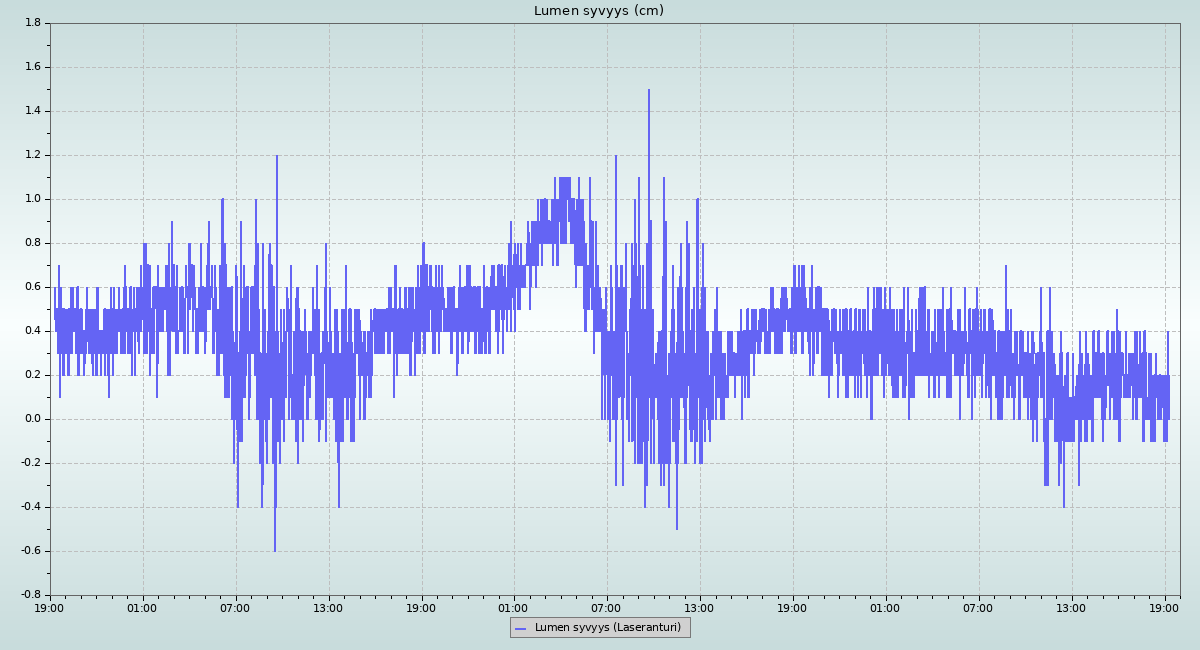Select the -0.2 y-axis tick label
The image size is (1200, 650).
pyautogui.click(x=30, y=463)
